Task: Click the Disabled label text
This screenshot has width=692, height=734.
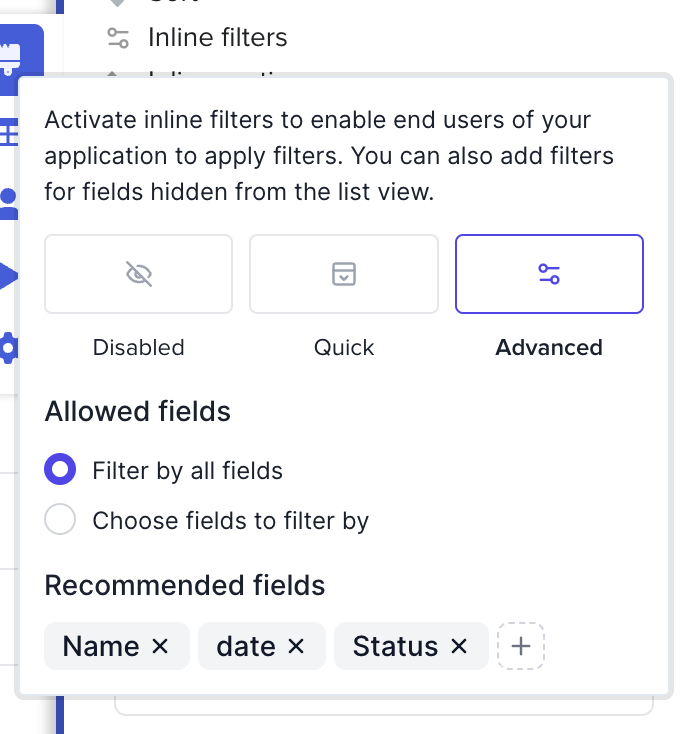Action: click(x=139, y=348)
